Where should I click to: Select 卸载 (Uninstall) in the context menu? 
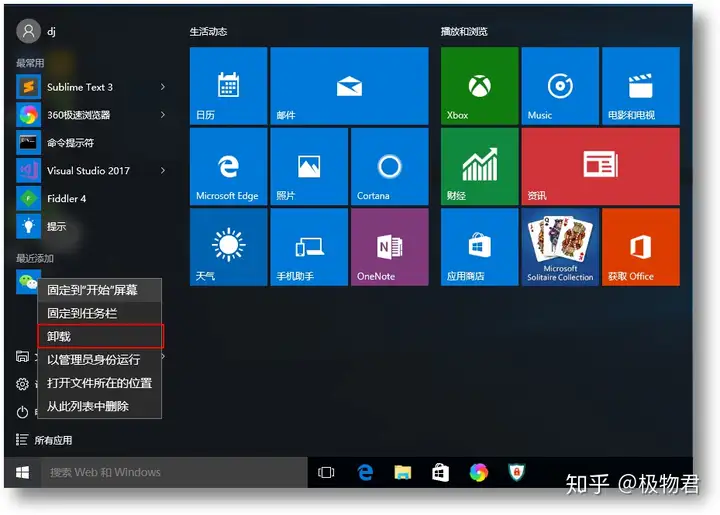(100, 336)
